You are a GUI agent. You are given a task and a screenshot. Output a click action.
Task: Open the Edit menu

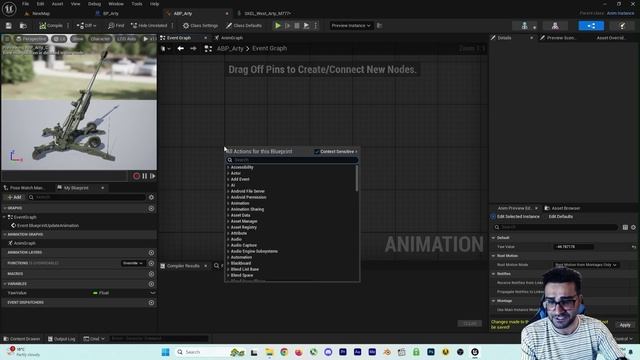(x=40, y=4)
